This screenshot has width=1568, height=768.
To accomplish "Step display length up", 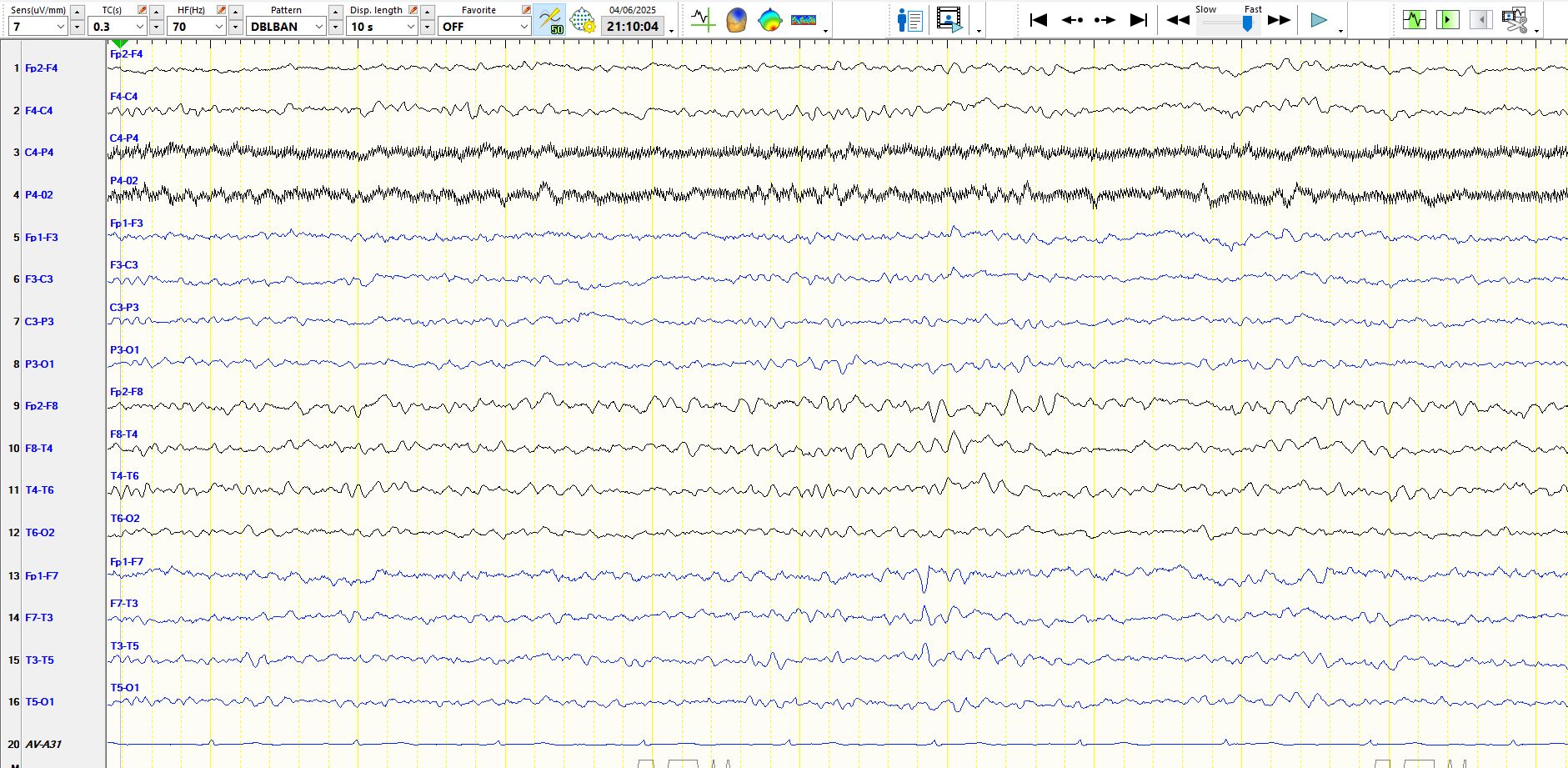I will (427, 12).
